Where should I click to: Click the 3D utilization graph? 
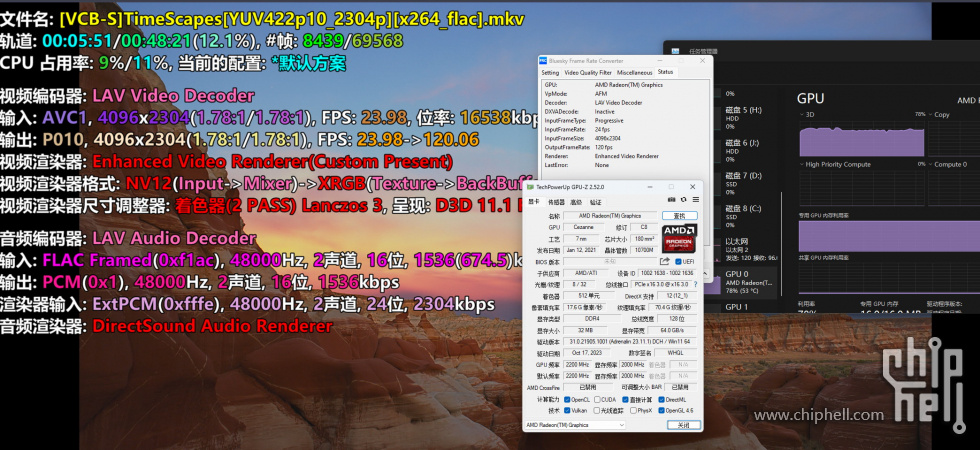click(x=861, y=138)
